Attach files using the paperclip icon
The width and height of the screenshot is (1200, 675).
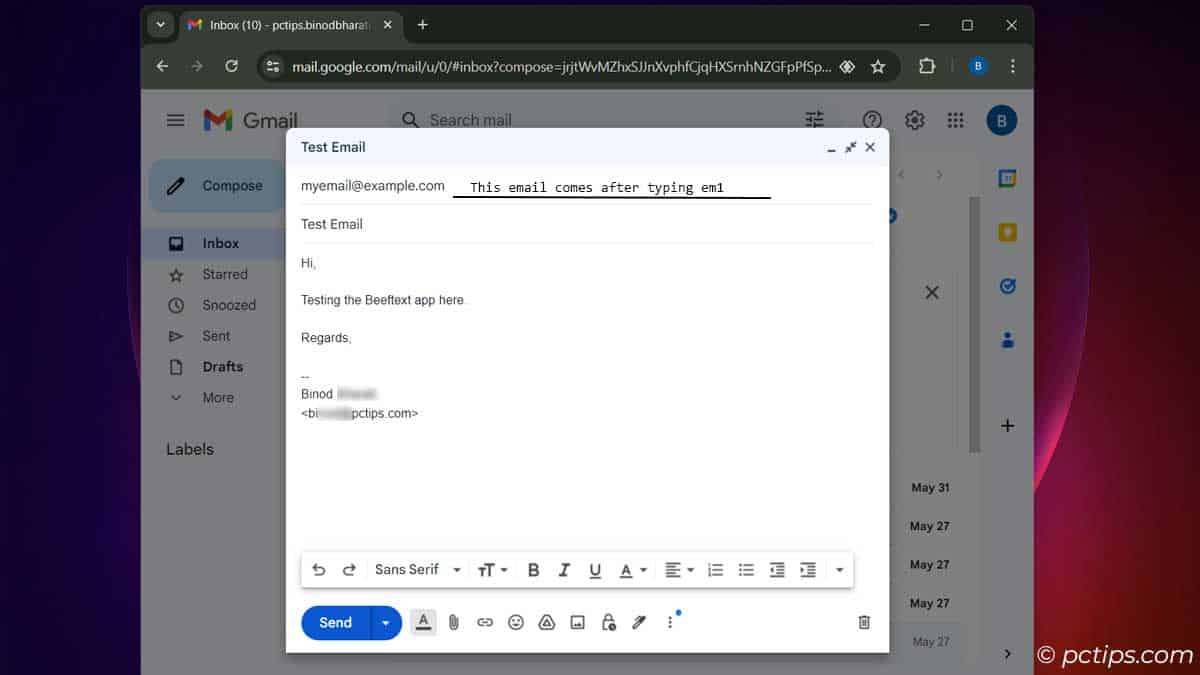tap(454, 622)
